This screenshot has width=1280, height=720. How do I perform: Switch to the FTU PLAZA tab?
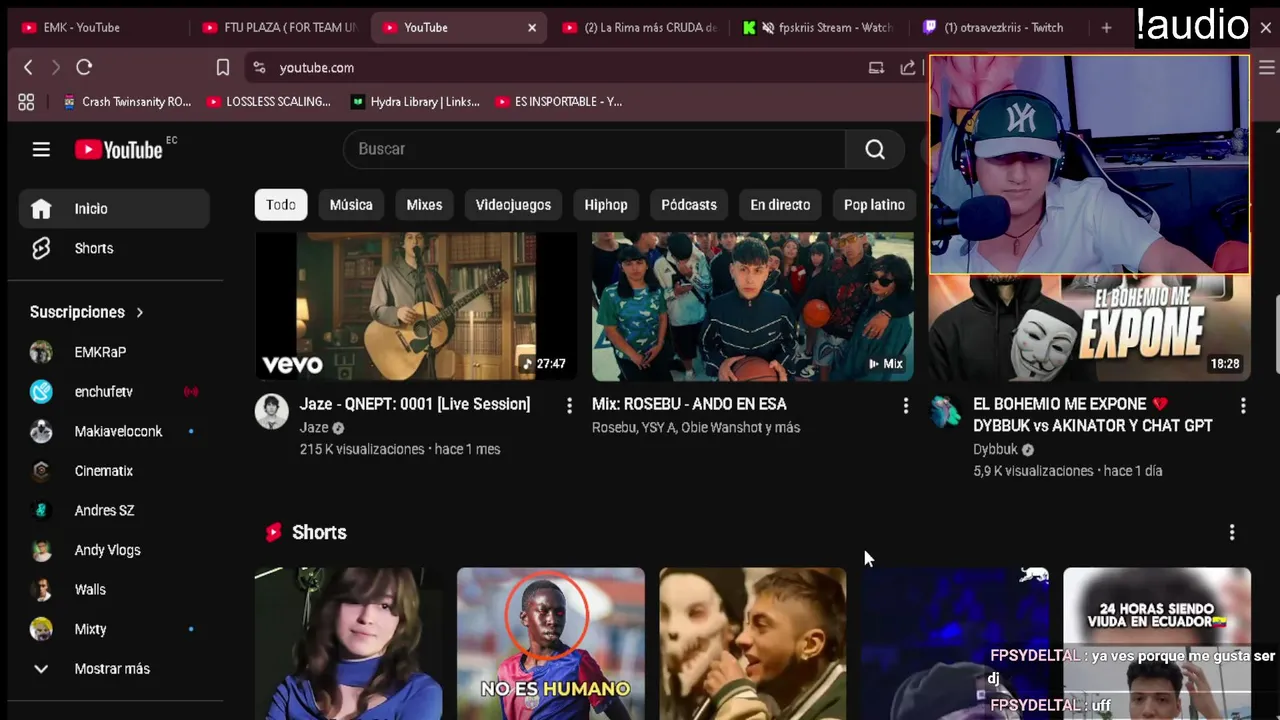coord(280,27)
